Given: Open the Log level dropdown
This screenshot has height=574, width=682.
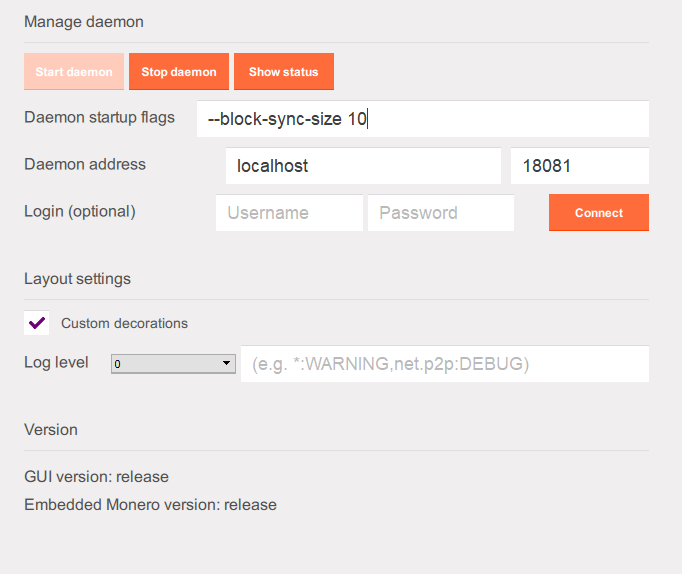Looking at the screenshot, I should [x=173, y=364].
